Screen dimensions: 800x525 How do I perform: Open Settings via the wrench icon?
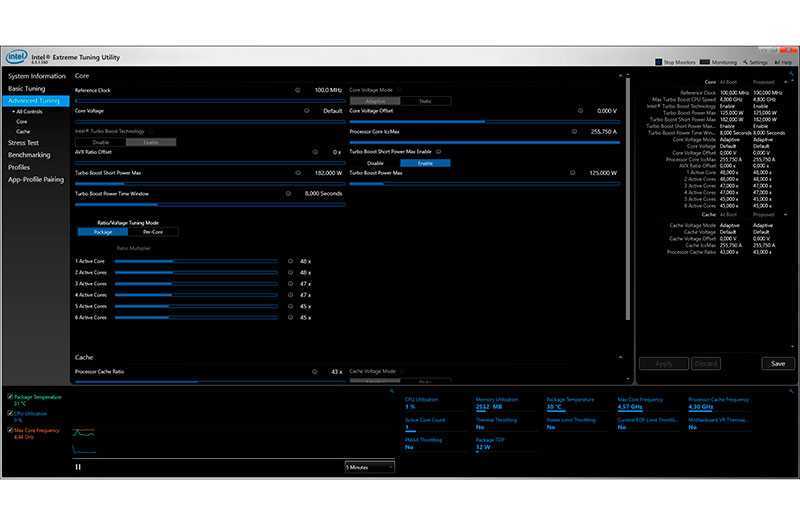(x=745, y=62)
